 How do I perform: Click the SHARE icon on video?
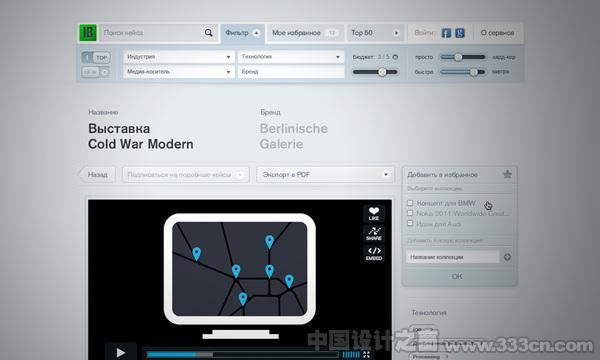click(x=374, y=233)
